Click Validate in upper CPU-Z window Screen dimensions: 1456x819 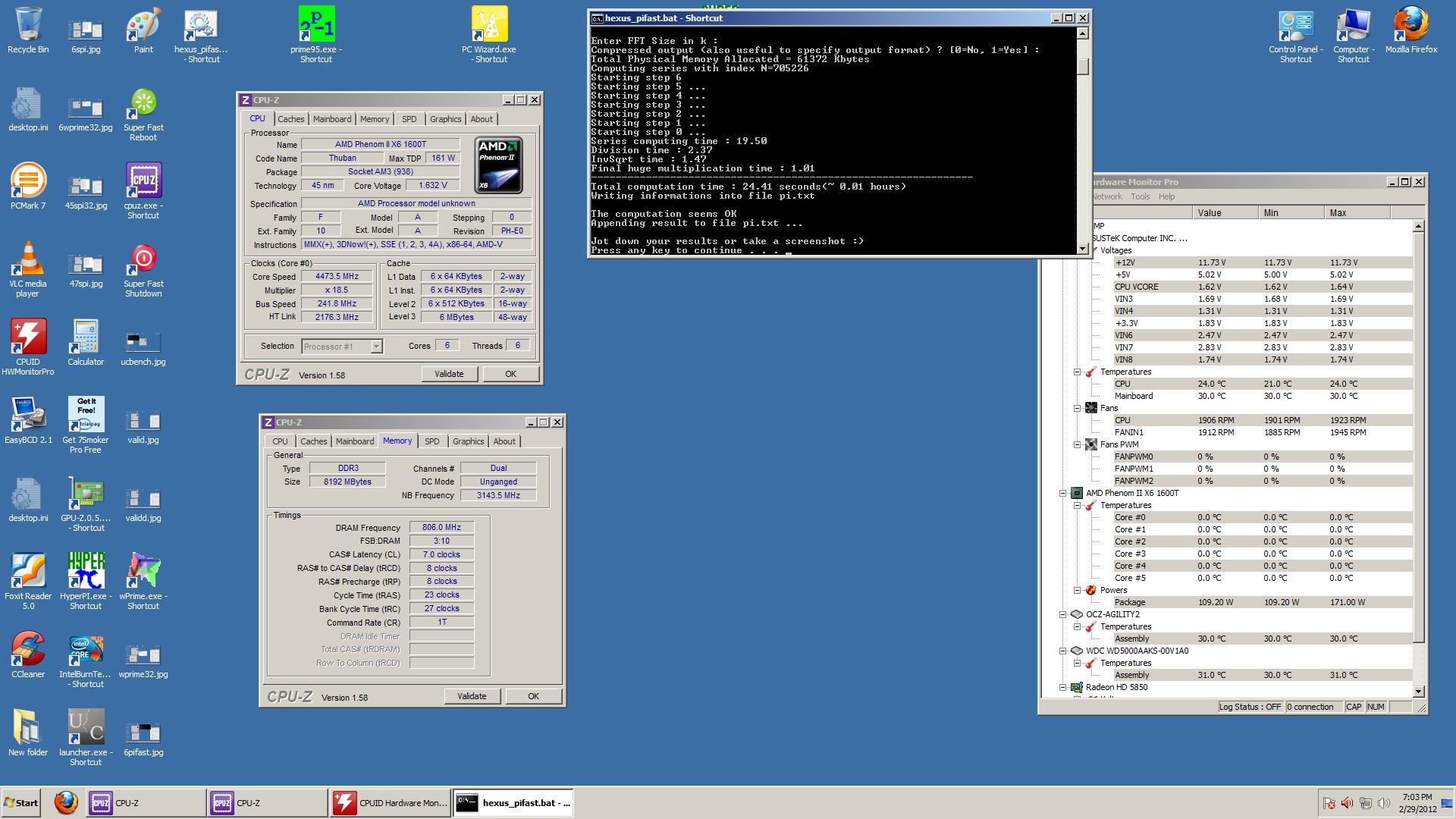pyautogui.click(x=449, y=374)
